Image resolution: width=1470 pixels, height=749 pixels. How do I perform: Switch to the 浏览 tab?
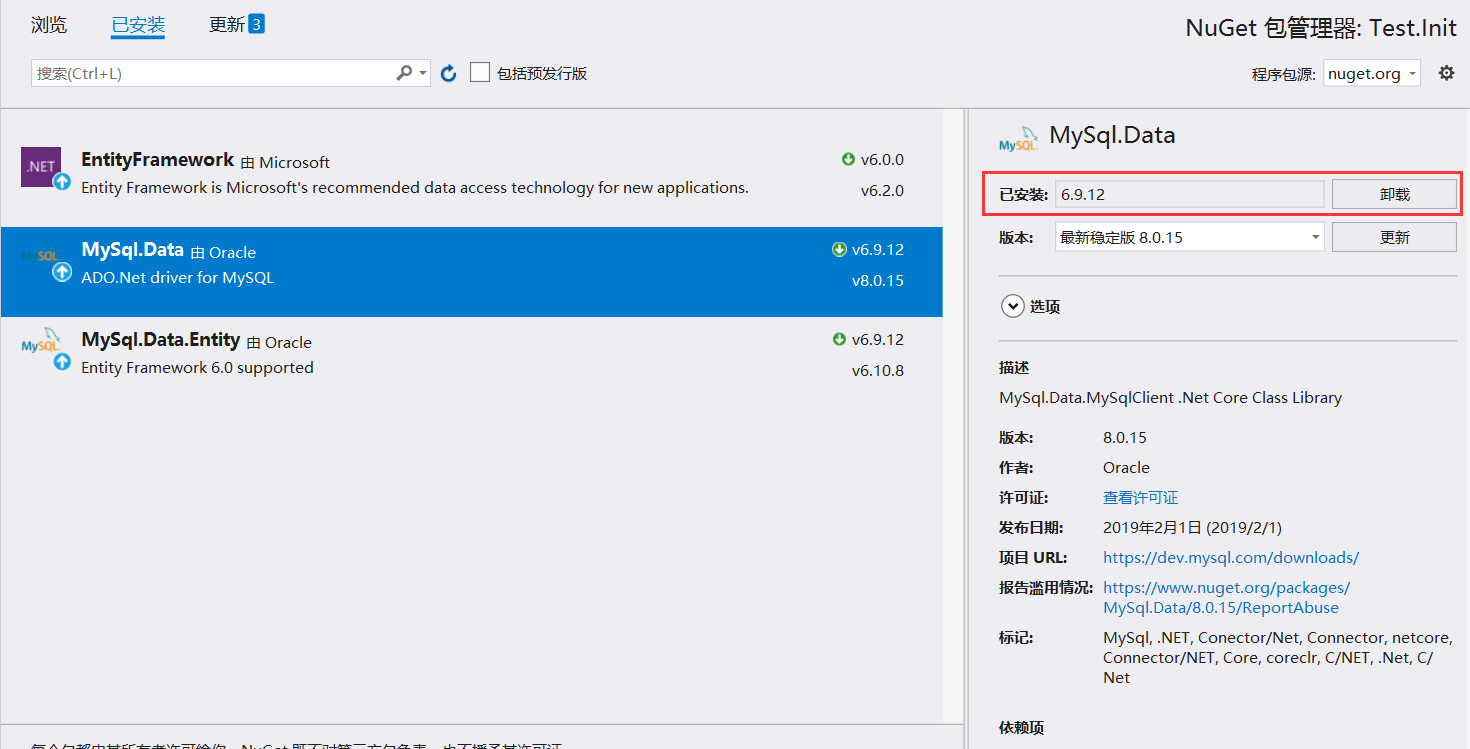49,25
